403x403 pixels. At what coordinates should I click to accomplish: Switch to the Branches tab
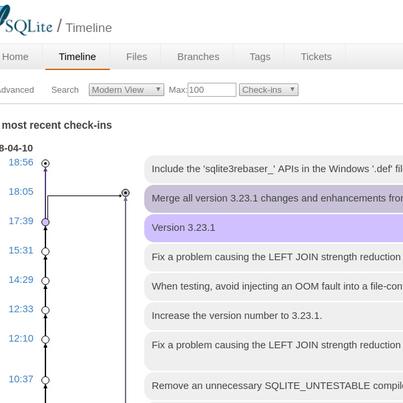198,57
